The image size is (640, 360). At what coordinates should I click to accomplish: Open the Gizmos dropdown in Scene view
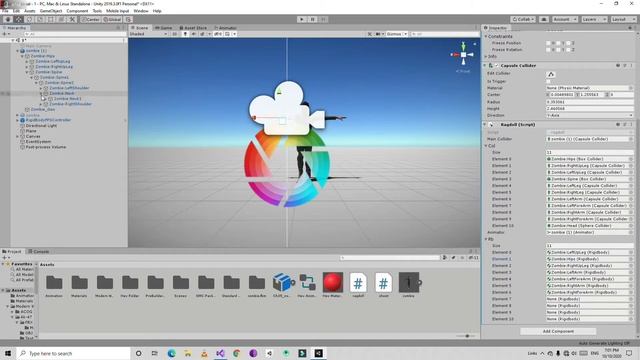pos(397,34)
